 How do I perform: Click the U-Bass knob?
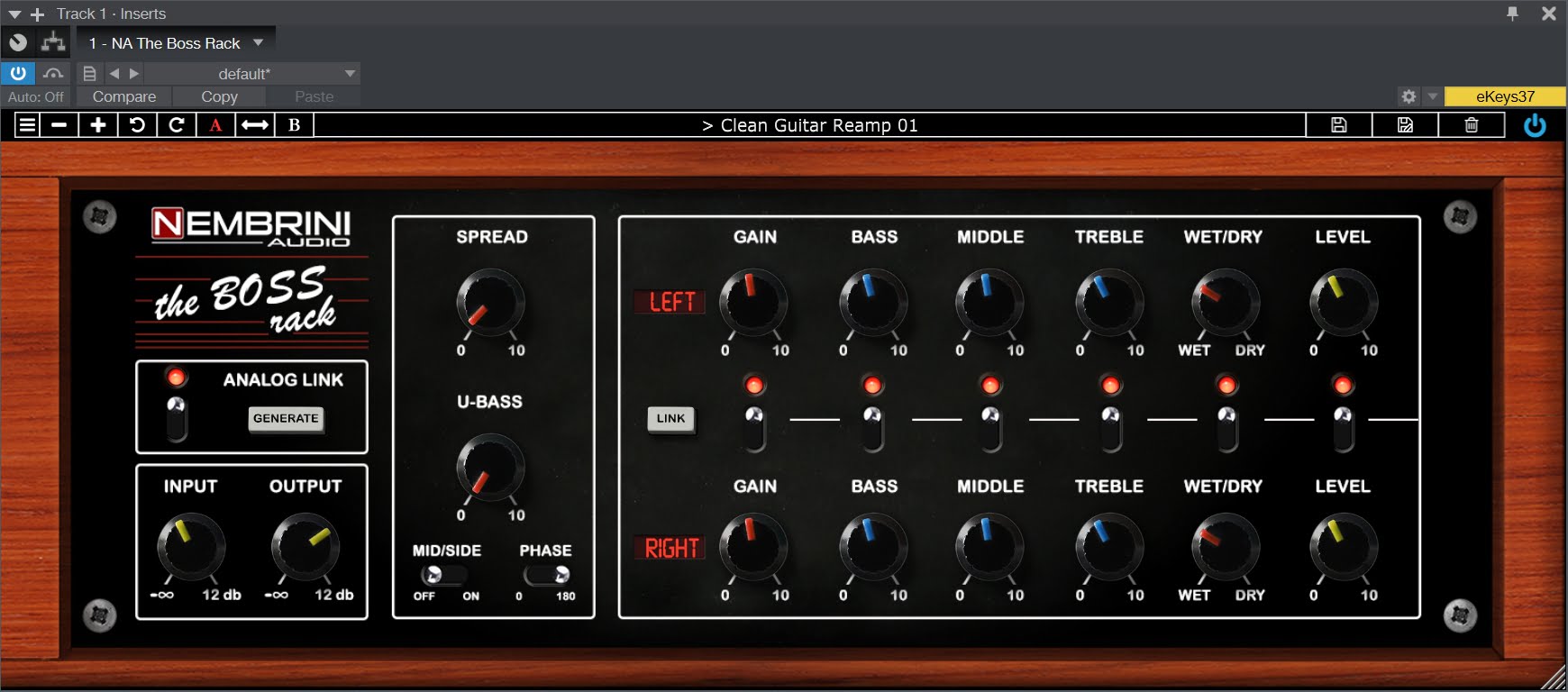point(490,468)
